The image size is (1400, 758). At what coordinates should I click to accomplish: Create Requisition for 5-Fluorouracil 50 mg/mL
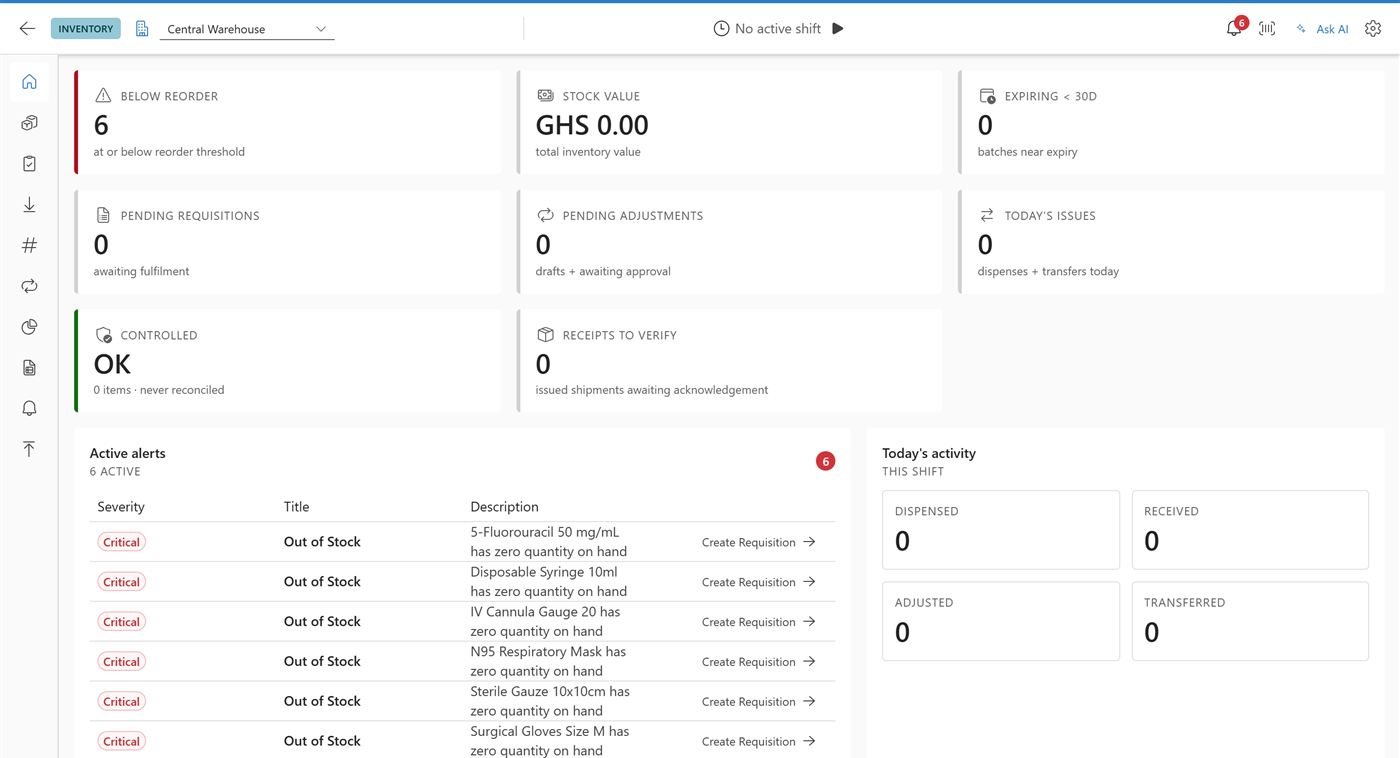[759, 542]
